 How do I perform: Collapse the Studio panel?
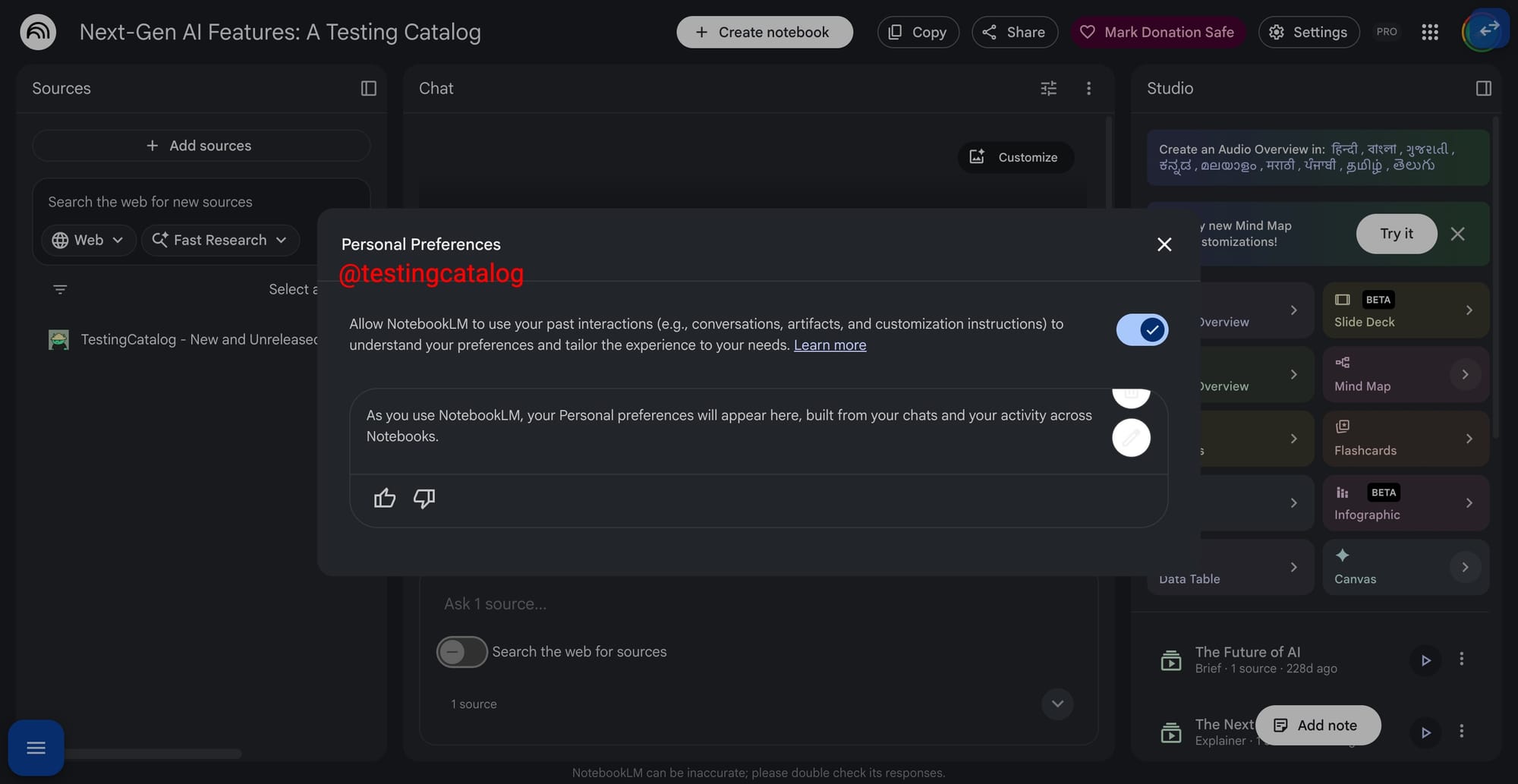coord(1484,88)
